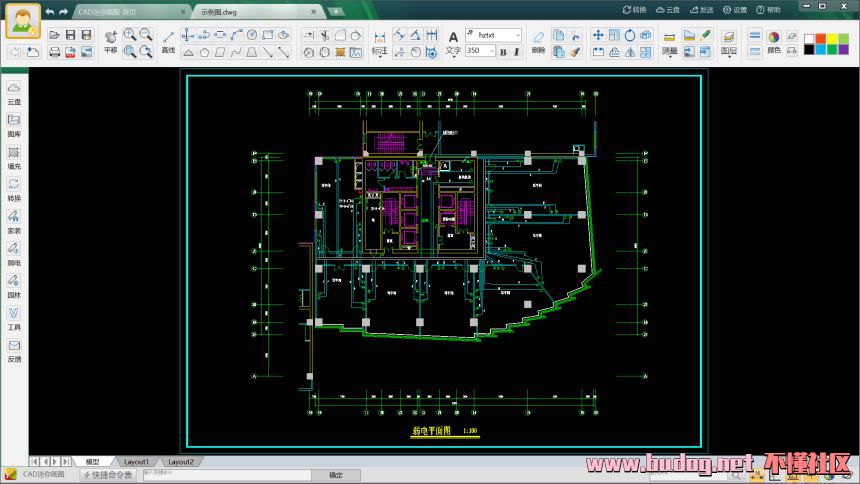The height and width of the screenshot is (484, 860).
Task: Click the 确定 confirm button
Action: [336, 475]
